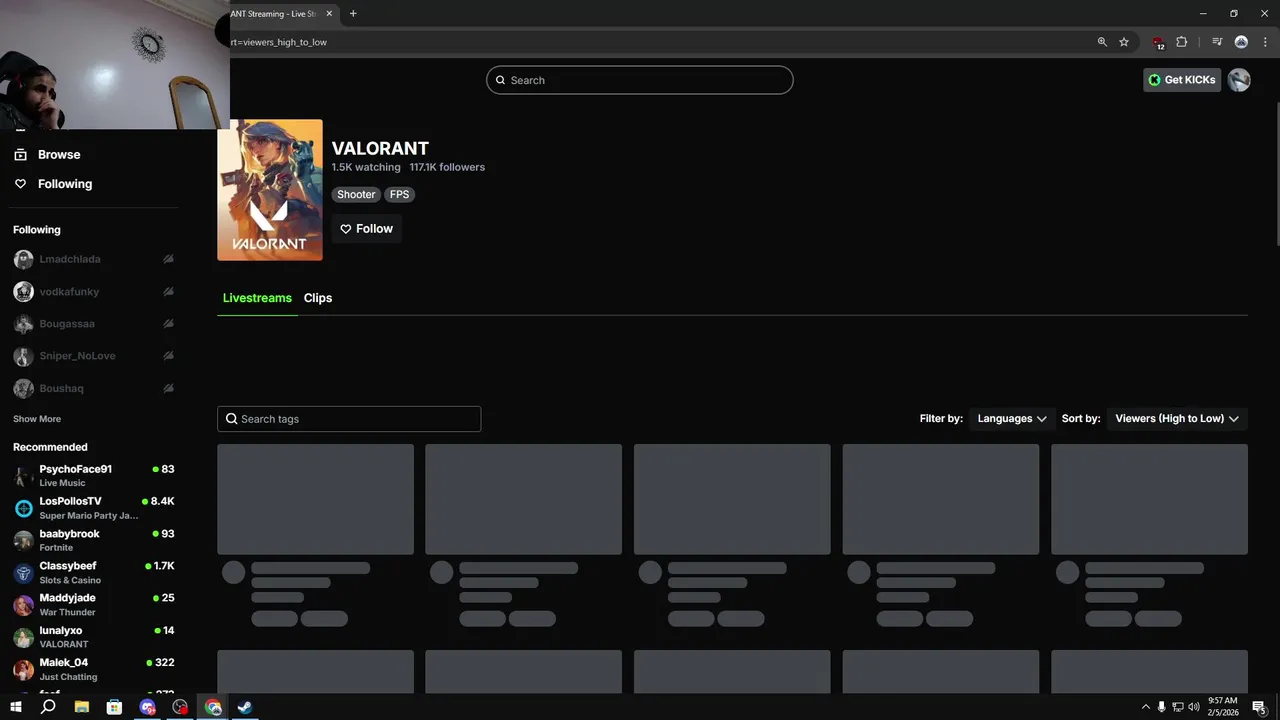Open Microsoft Store from the taskbar
This screenshot has width=1280, height=720.
[114, 707]
